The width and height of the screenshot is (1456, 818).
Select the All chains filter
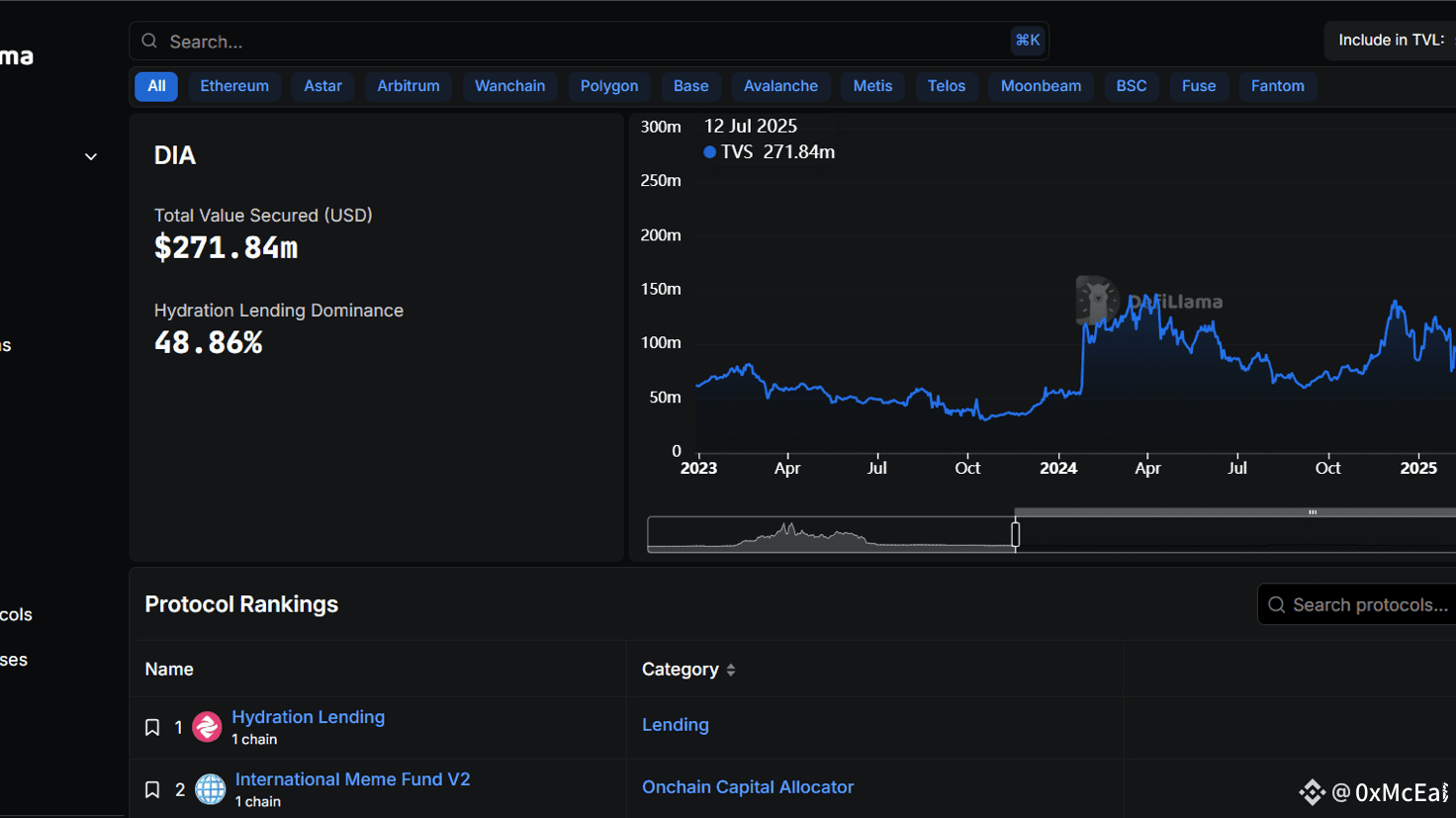click(156, 86)
